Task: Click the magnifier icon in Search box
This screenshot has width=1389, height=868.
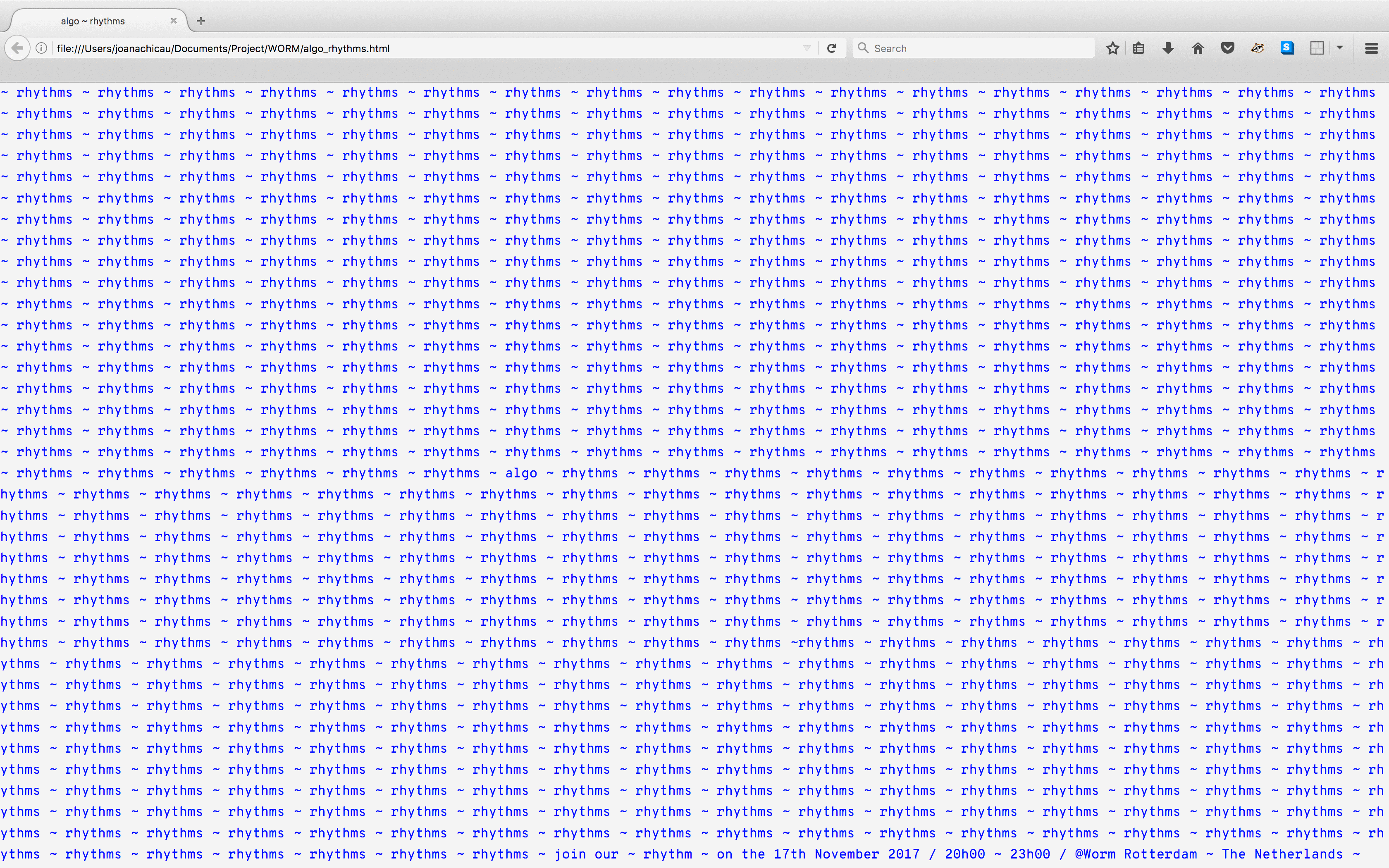Action: coord(863,48)
